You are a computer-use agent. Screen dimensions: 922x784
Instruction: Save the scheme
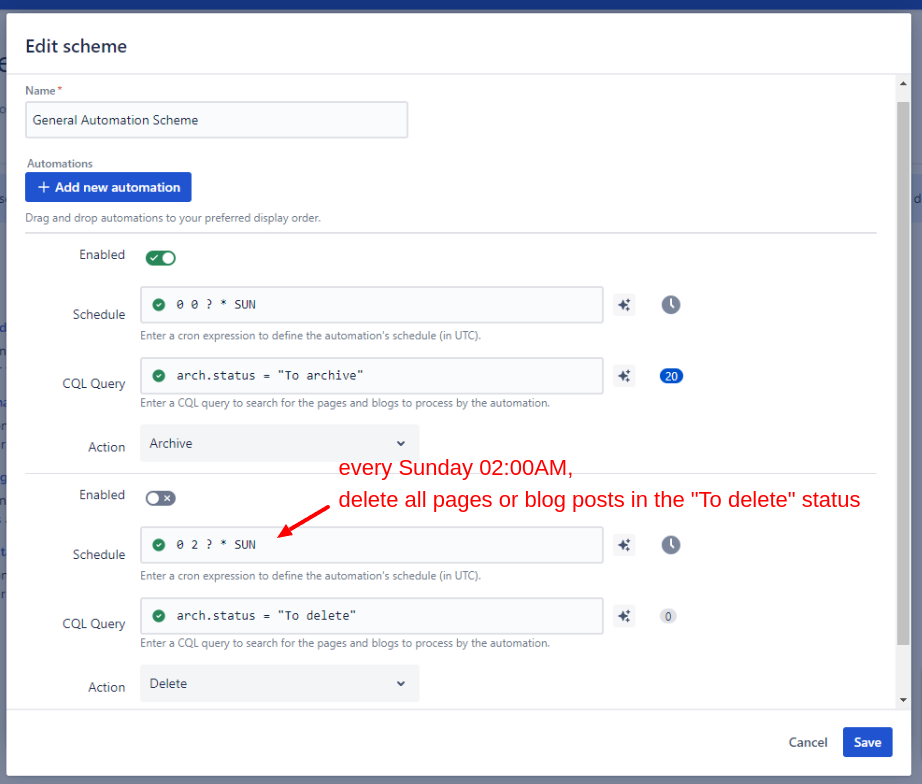[867, 742]
